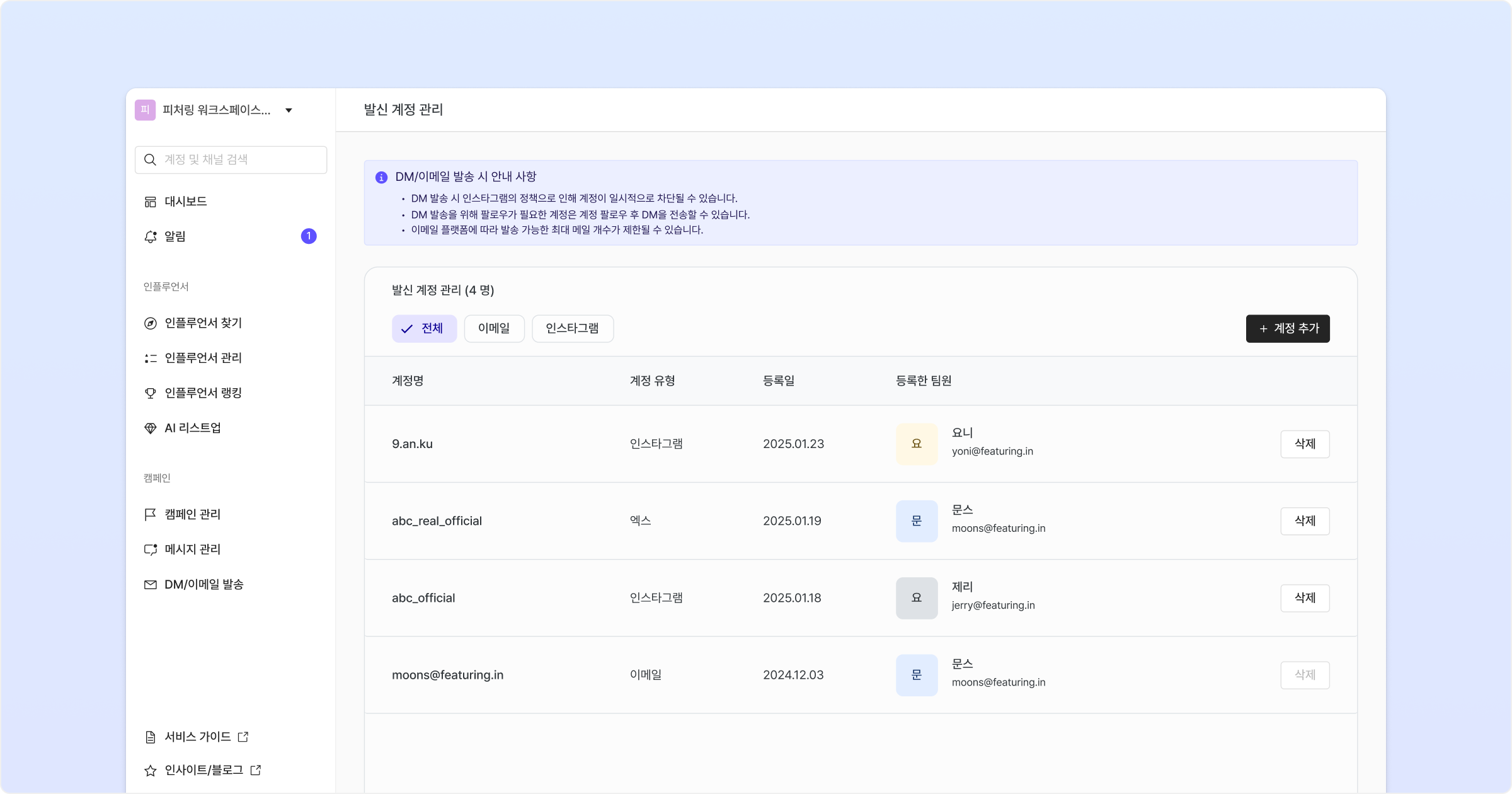Click the 등록한 팀원 column header
The height and width of the screenshot is (794, 1512).
coord(924,381)
